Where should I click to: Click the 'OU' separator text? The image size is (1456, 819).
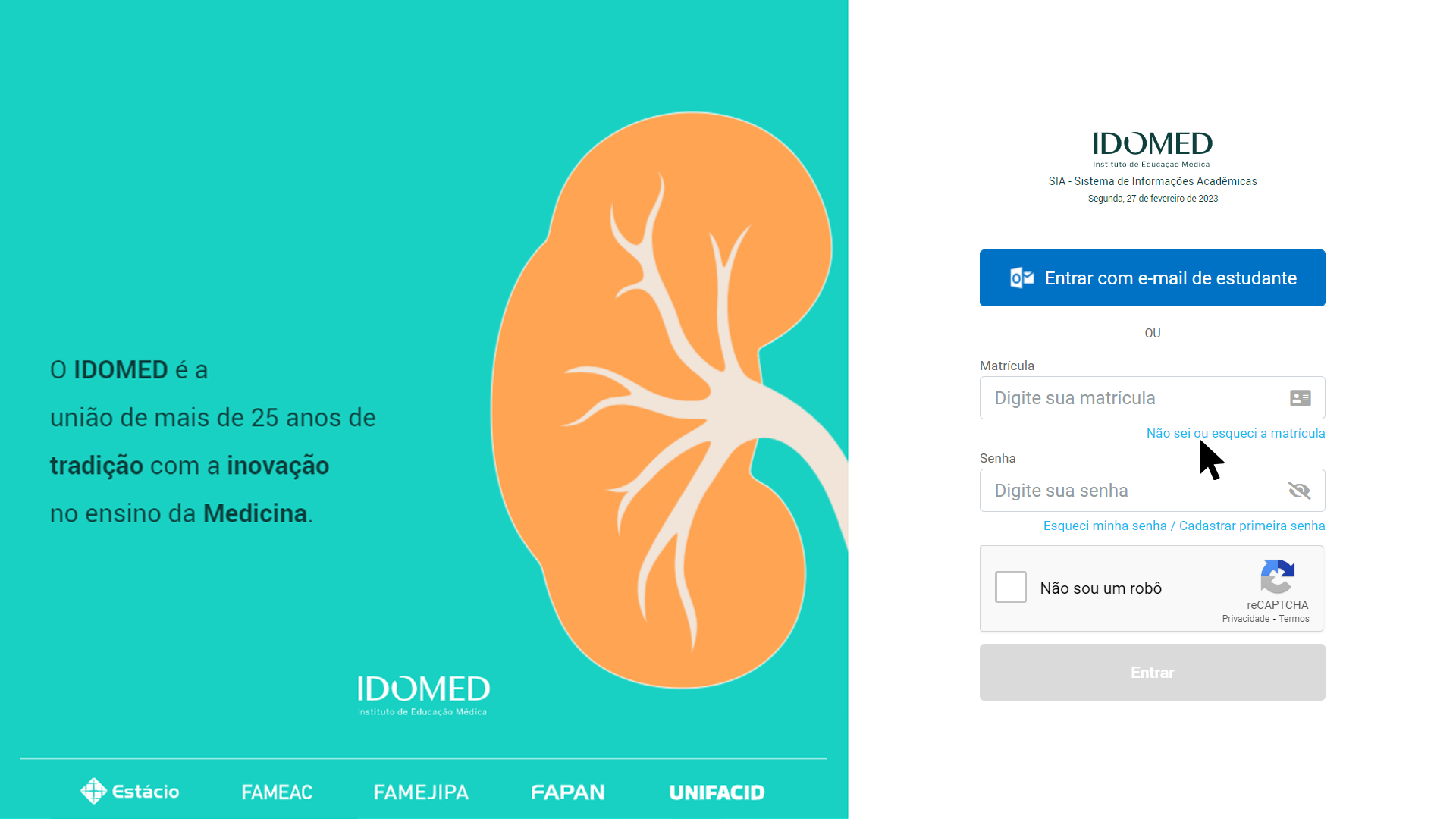coord(1152,333)
